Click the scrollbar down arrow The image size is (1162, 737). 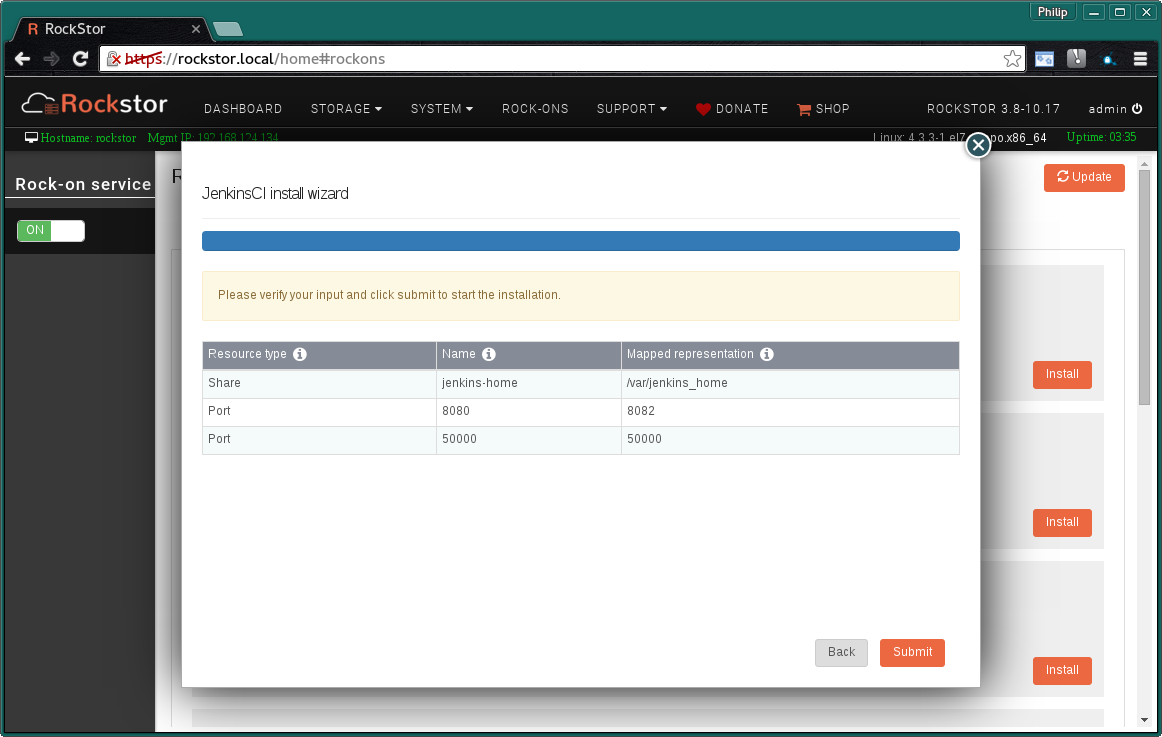(1144, 720)
